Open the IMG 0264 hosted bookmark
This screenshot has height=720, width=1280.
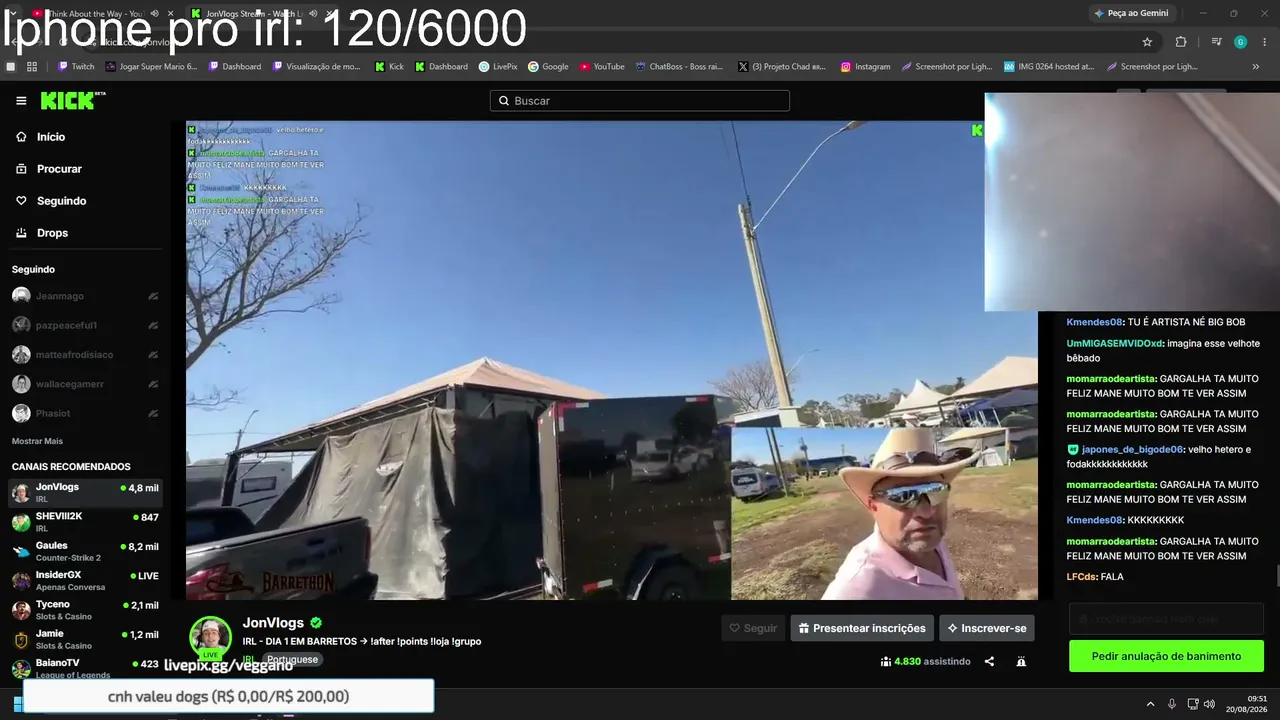click(1049, 67)
